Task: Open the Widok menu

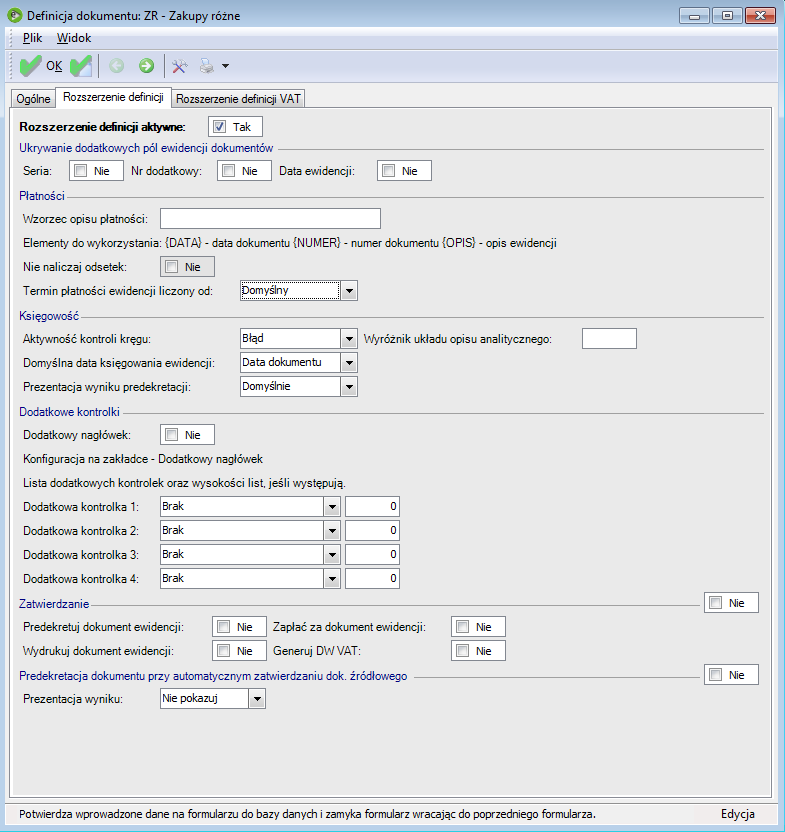Action: tap(74, 38)
